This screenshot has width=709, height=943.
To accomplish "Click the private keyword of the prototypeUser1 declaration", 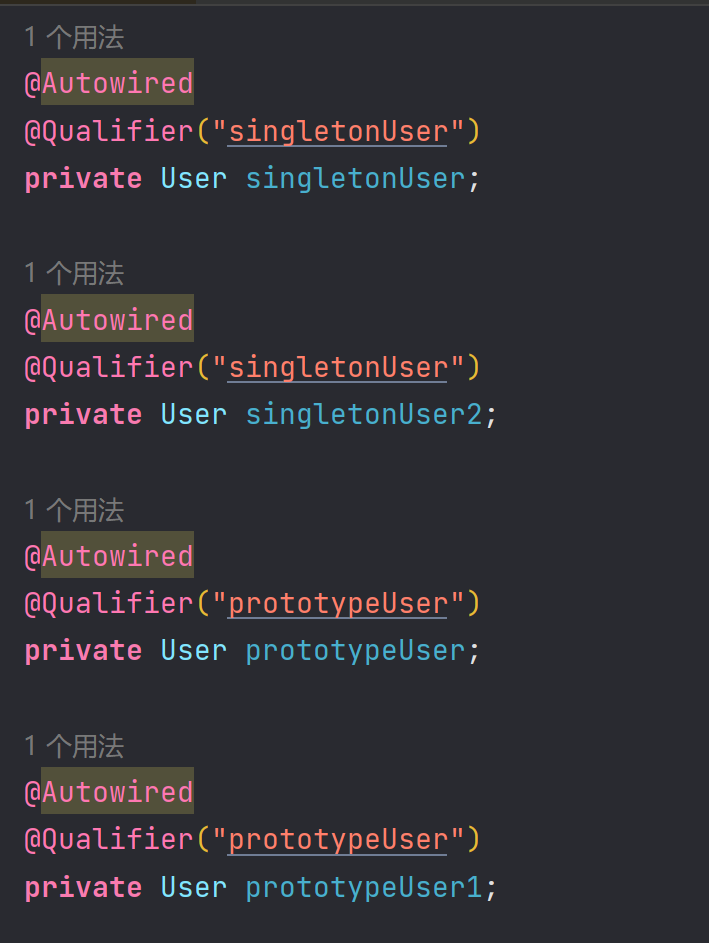I will click(84, 887).
